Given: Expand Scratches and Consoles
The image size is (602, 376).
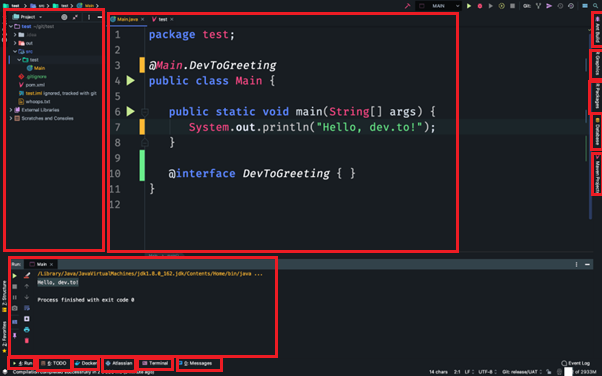Looking at the screenshot, I should 11,119.
